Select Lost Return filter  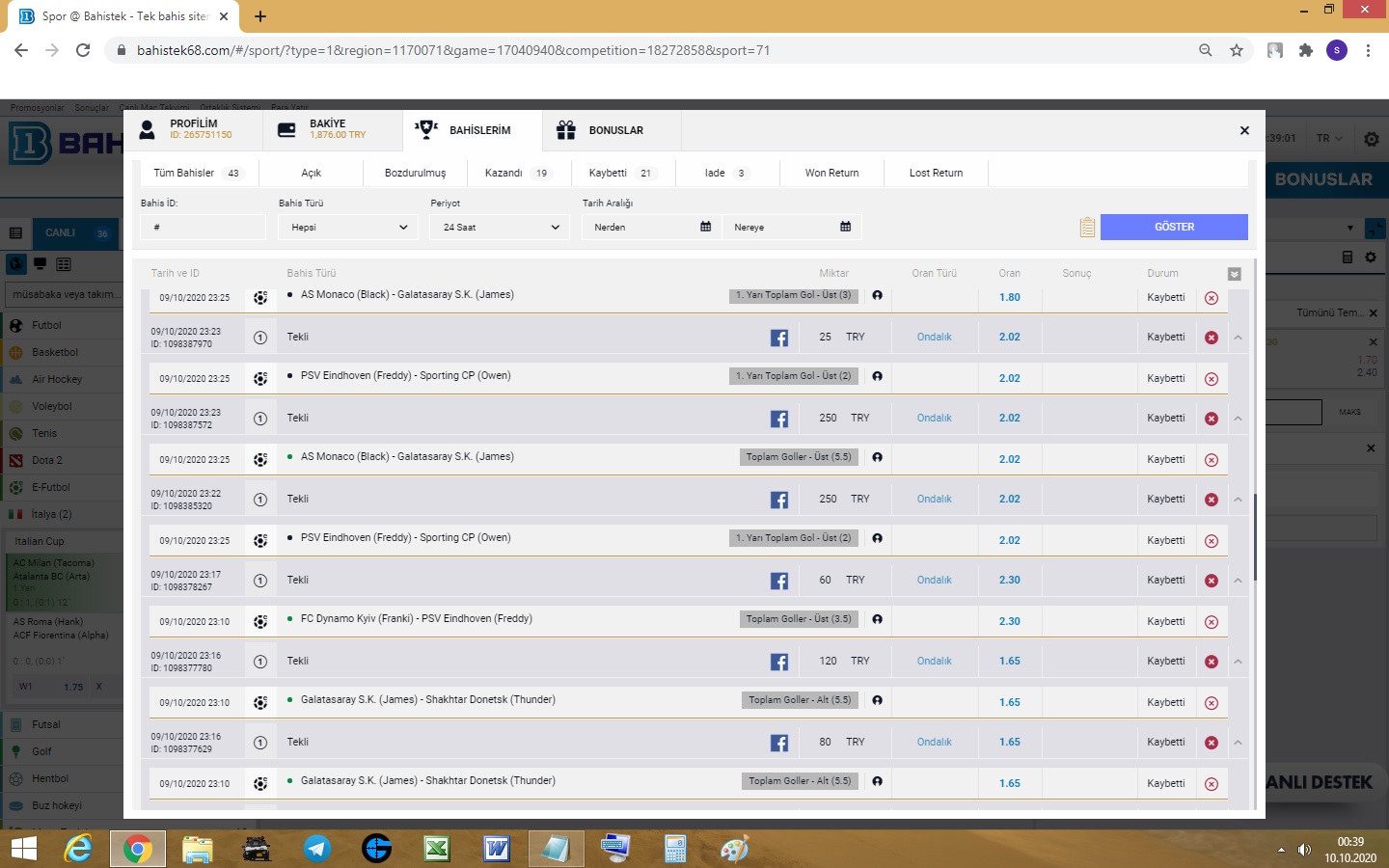coord(936,173)
